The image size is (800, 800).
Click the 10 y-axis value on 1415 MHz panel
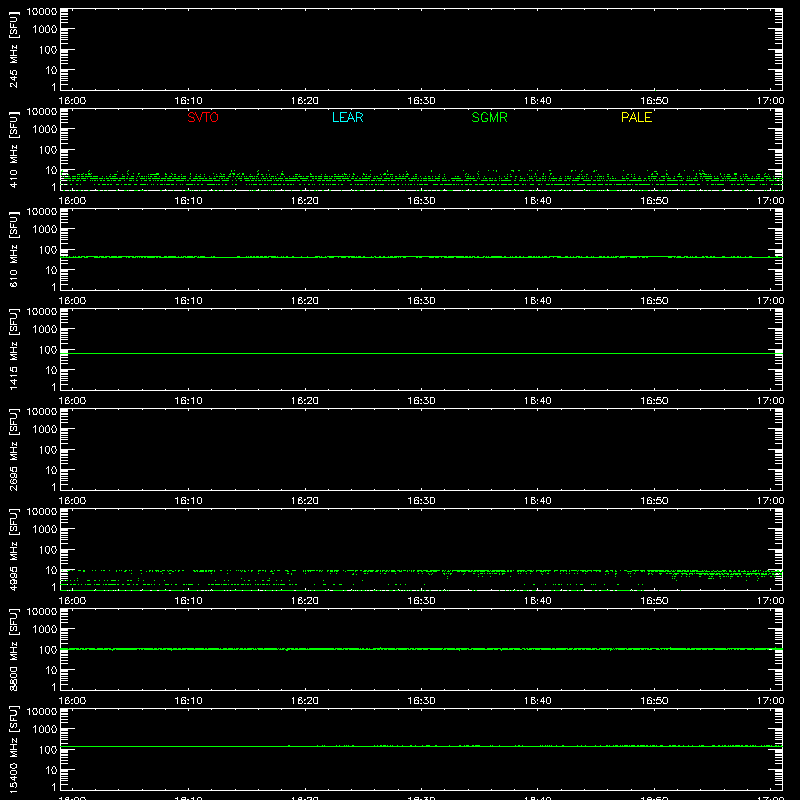coord(51,370)
